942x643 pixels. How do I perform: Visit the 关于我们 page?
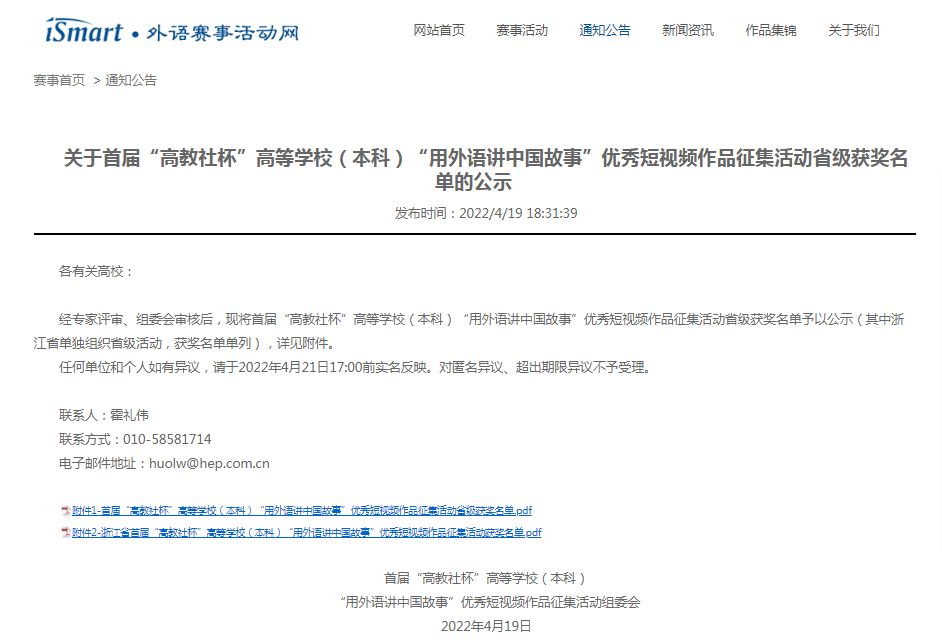[x=854, y=30]
